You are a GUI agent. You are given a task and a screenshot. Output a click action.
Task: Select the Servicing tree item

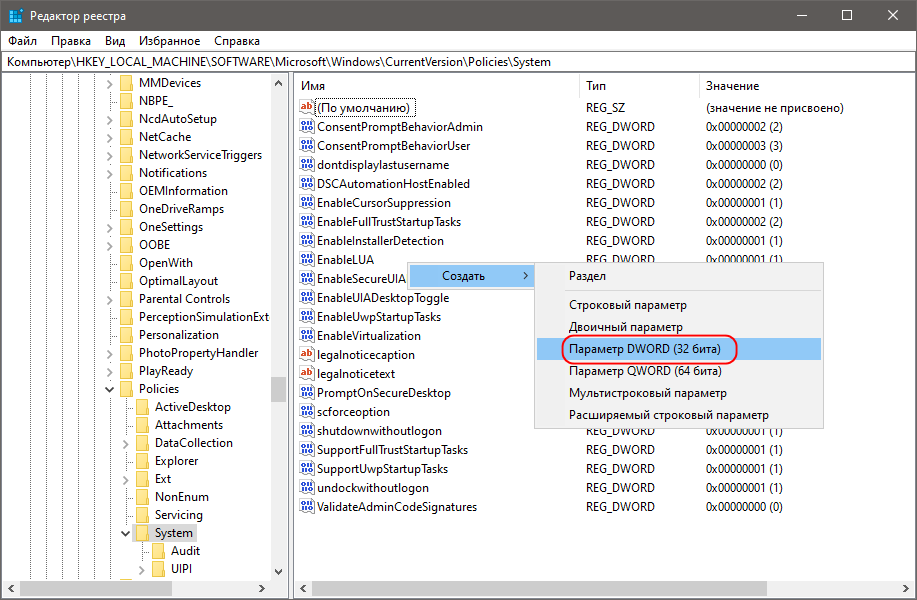pos(178,515)
